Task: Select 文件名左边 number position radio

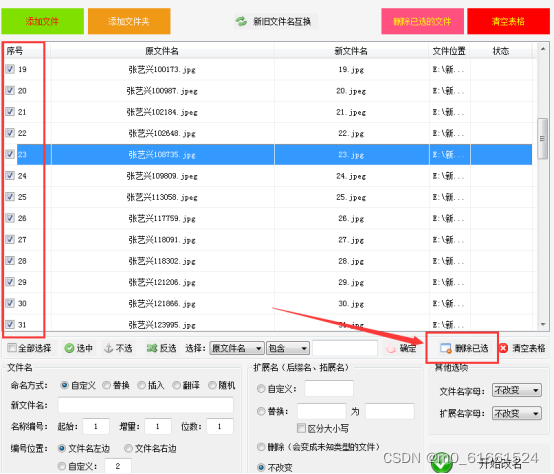Action: click(62, 448)
